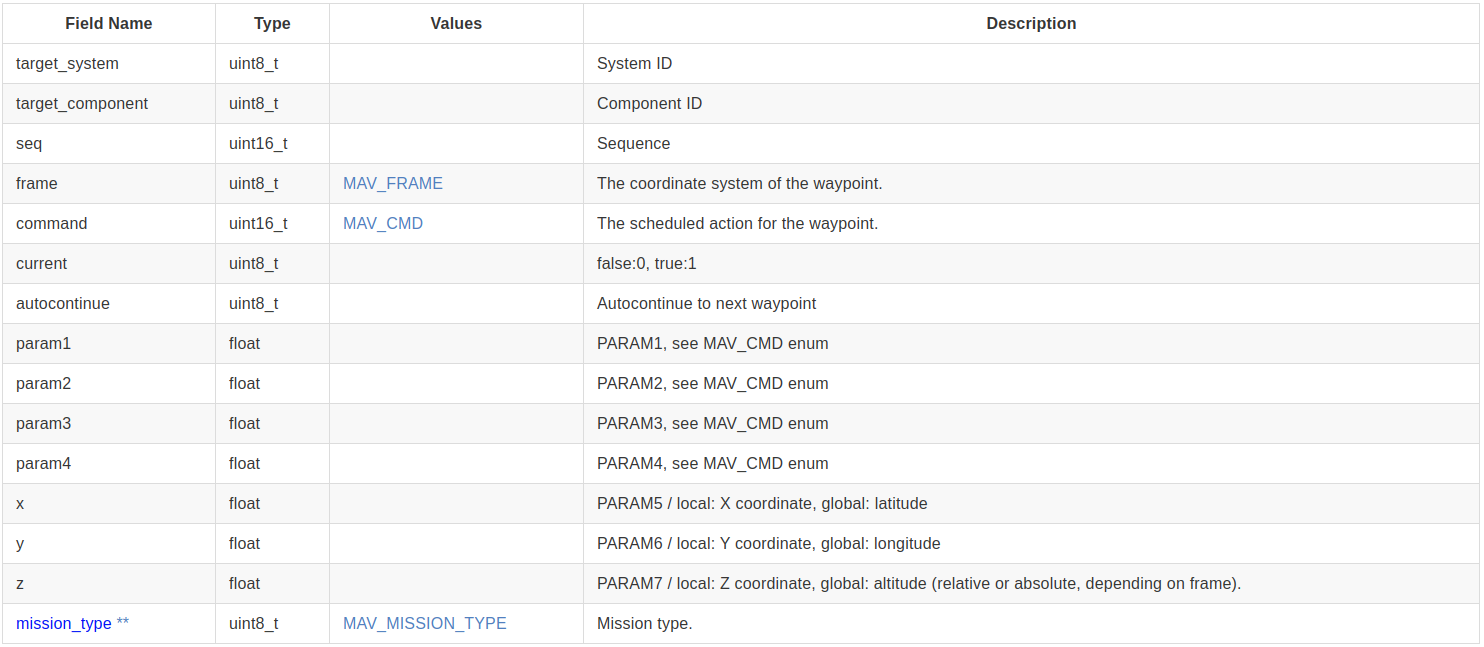The image size is (1484, 647).
Task: Select the param3 field name cell
Action: click(x=109, y=423)
